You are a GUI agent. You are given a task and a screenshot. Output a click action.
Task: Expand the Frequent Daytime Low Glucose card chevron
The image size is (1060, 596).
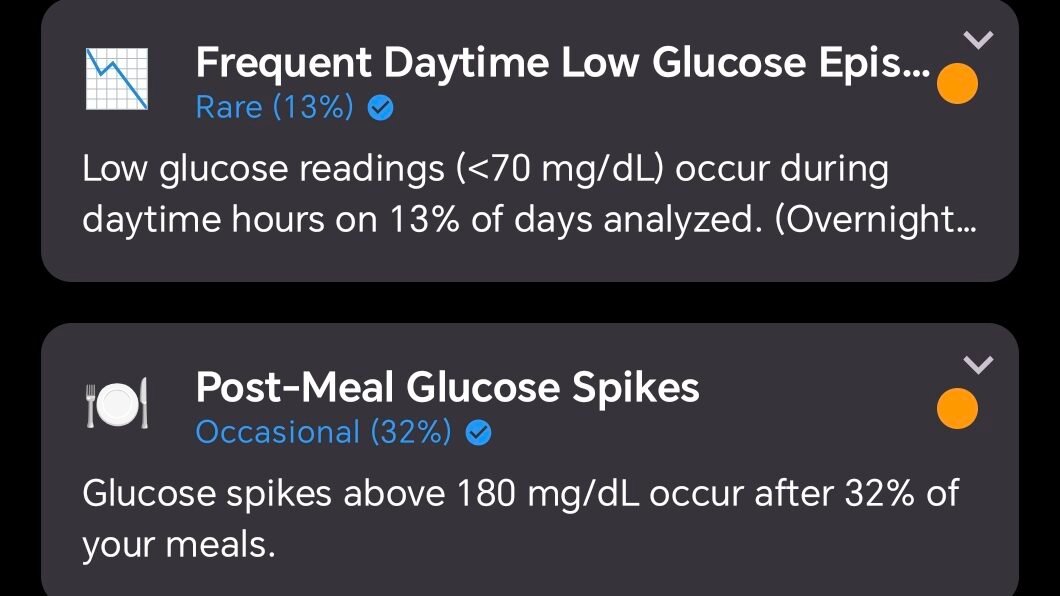click(980, 40)
